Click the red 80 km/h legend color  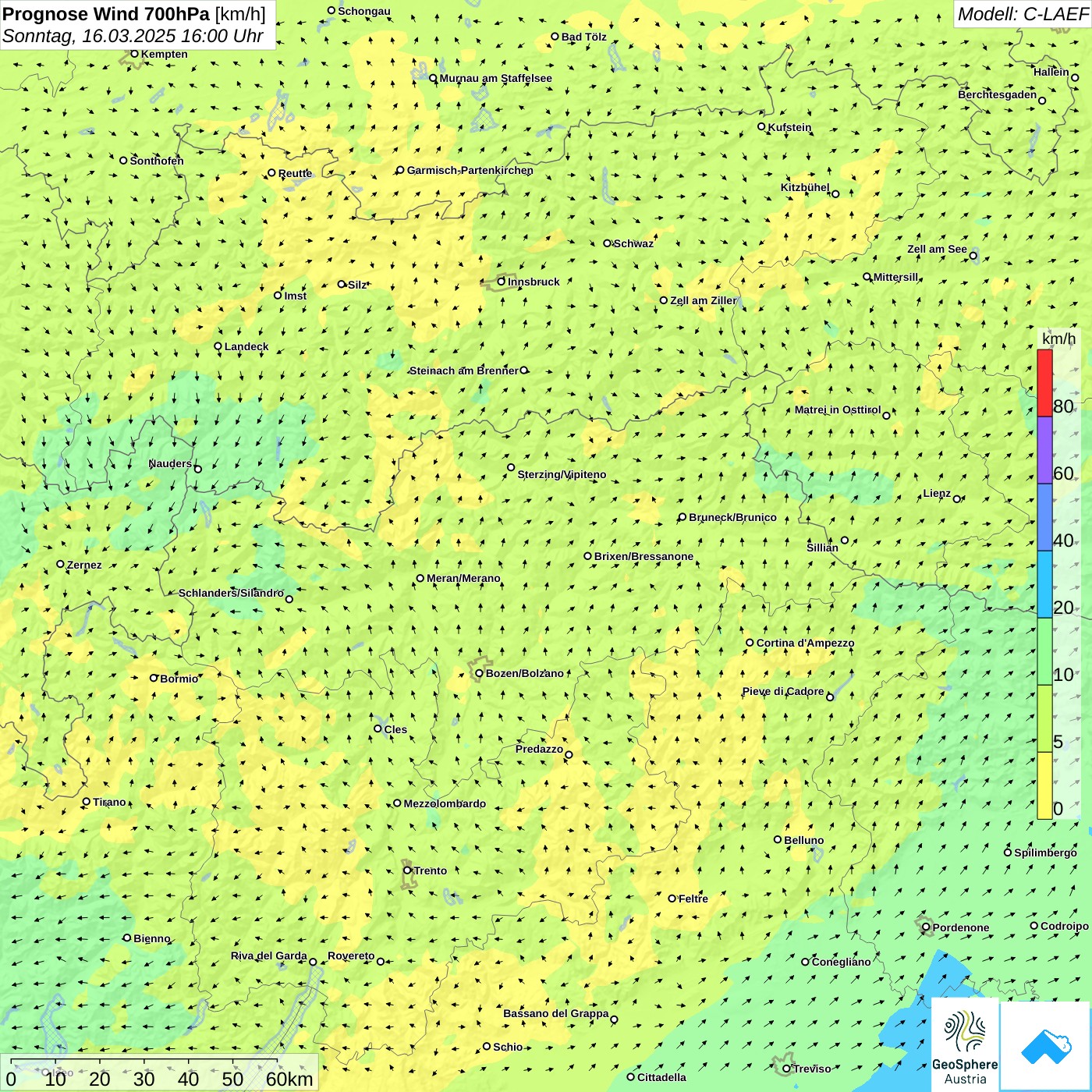(1044, 383)
